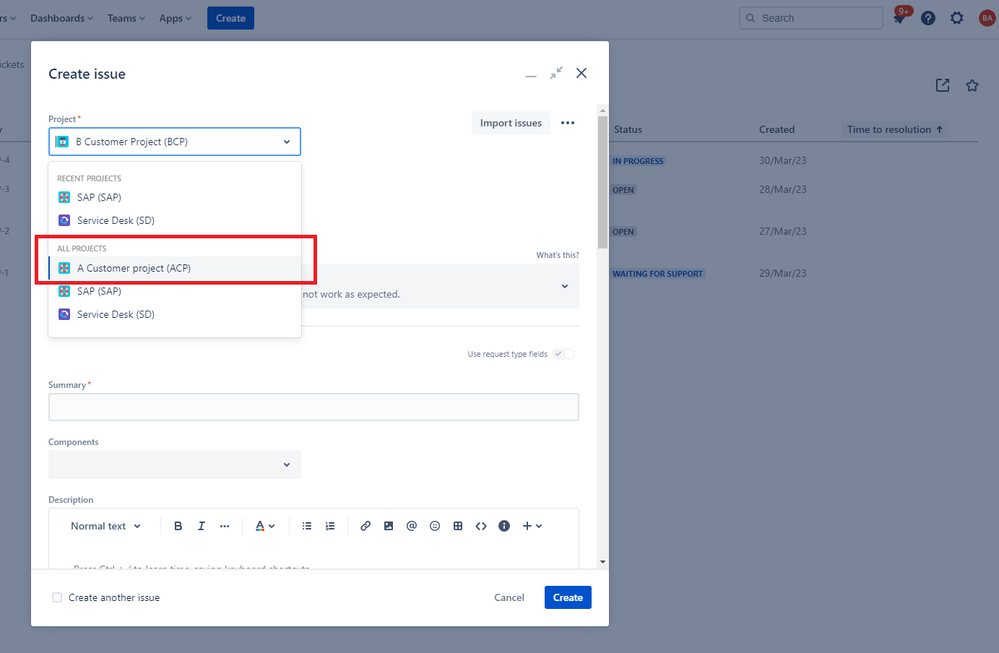The width and height of the screenshot is (999, 653).
Task: Open the help question mark menu
Action: tap(928, 18)
